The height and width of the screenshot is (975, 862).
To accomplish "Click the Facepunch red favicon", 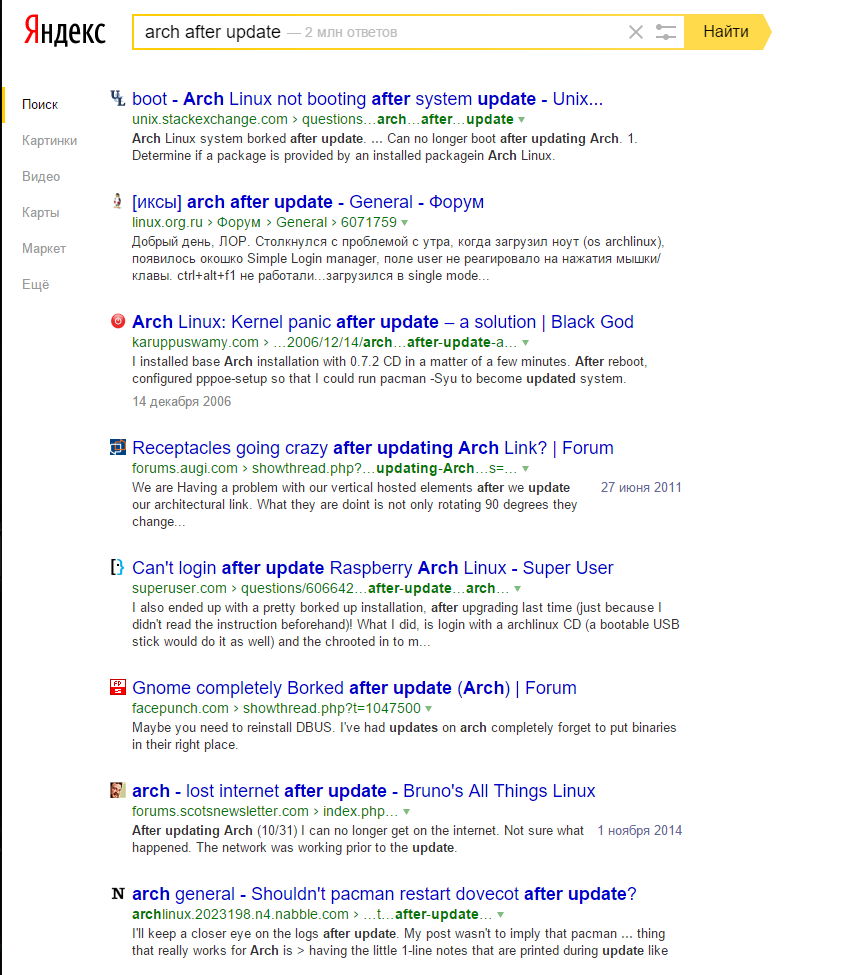I will point(118,687).
